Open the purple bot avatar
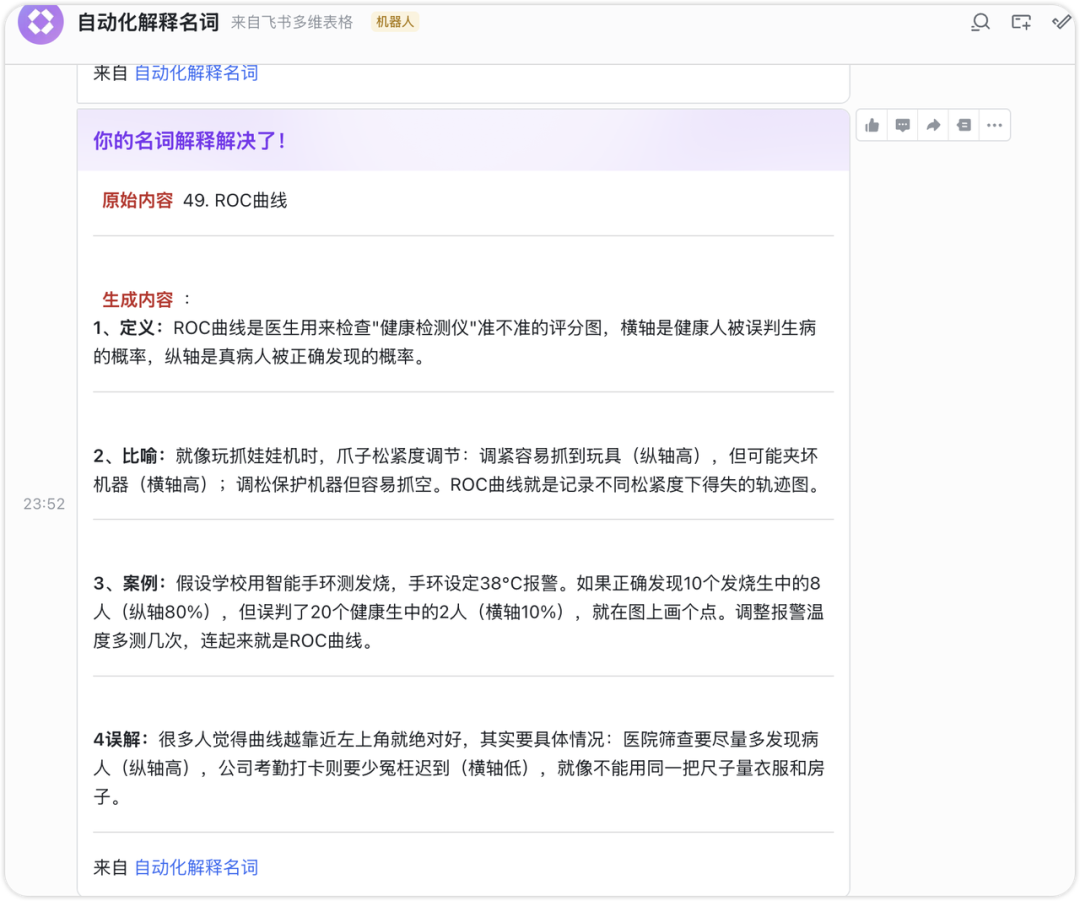This screenshot has width=1080, height=901. 41,22
